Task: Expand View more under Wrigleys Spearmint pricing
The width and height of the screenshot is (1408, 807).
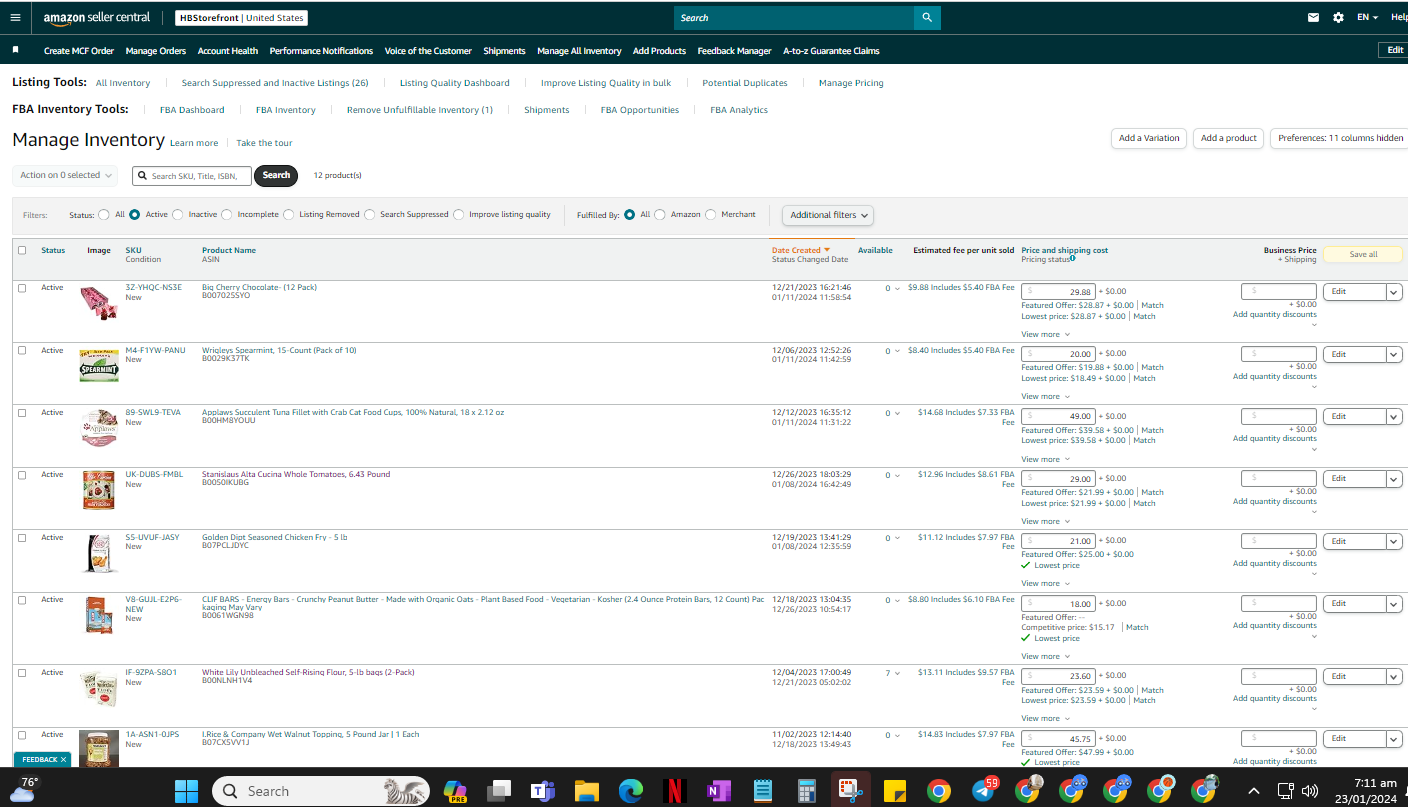Action: click(1045, 396)
